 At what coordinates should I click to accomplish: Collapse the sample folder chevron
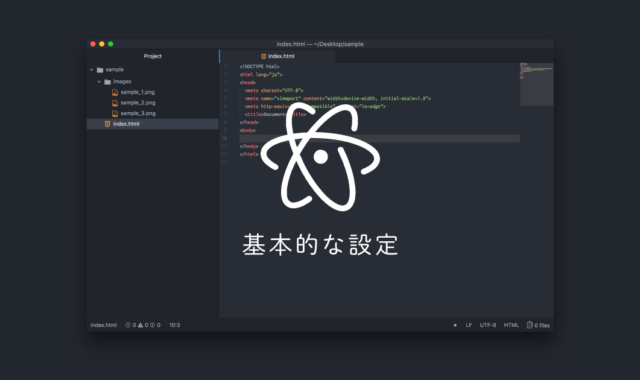click(x=92, y=70)
